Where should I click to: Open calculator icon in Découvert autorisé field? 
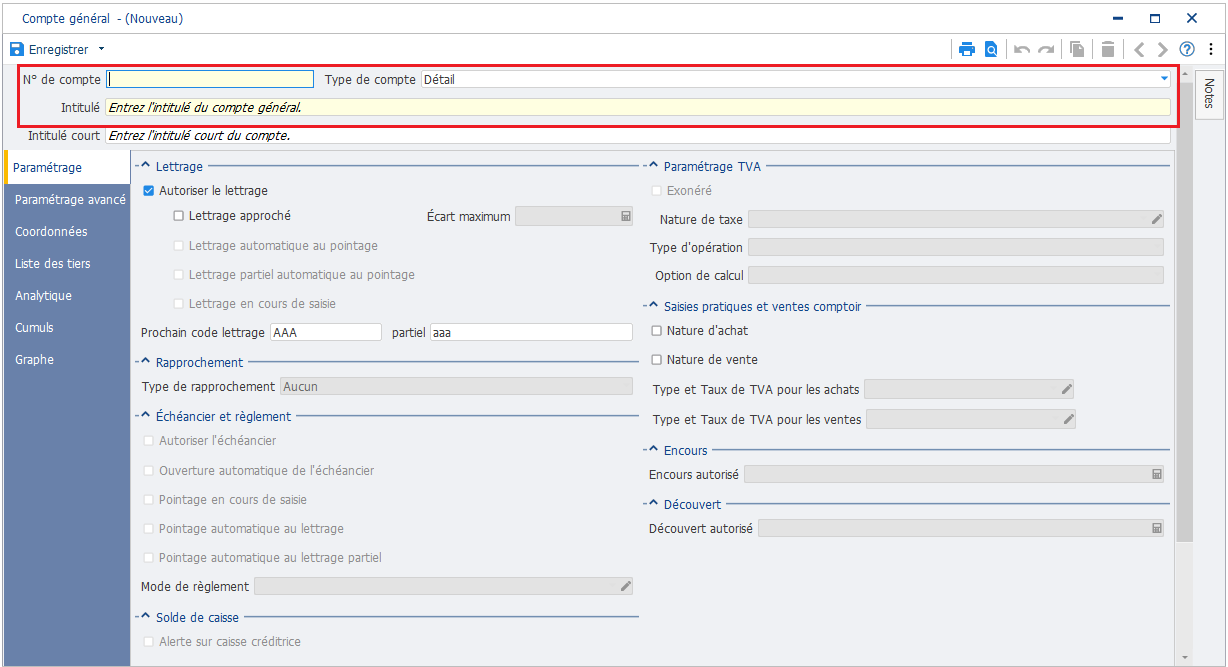coord(1156,527)
